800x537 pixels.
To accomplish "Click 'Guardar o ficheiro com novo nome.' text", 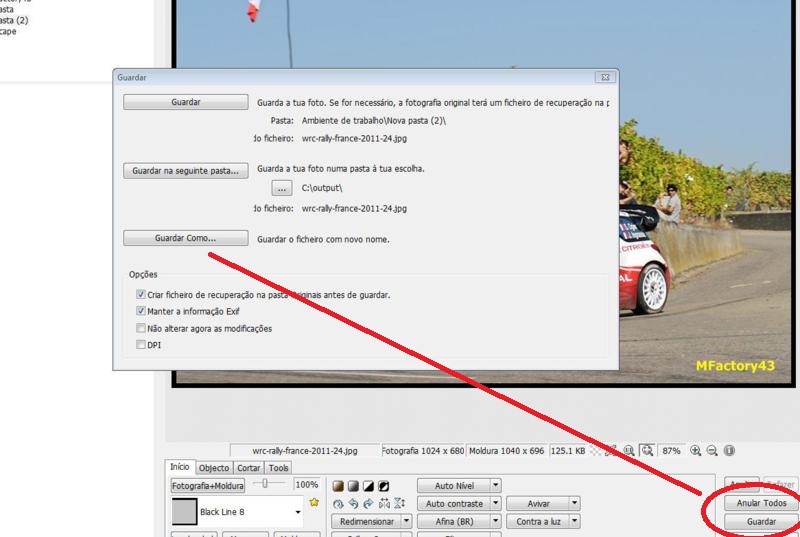I will (x=323, y=239).
